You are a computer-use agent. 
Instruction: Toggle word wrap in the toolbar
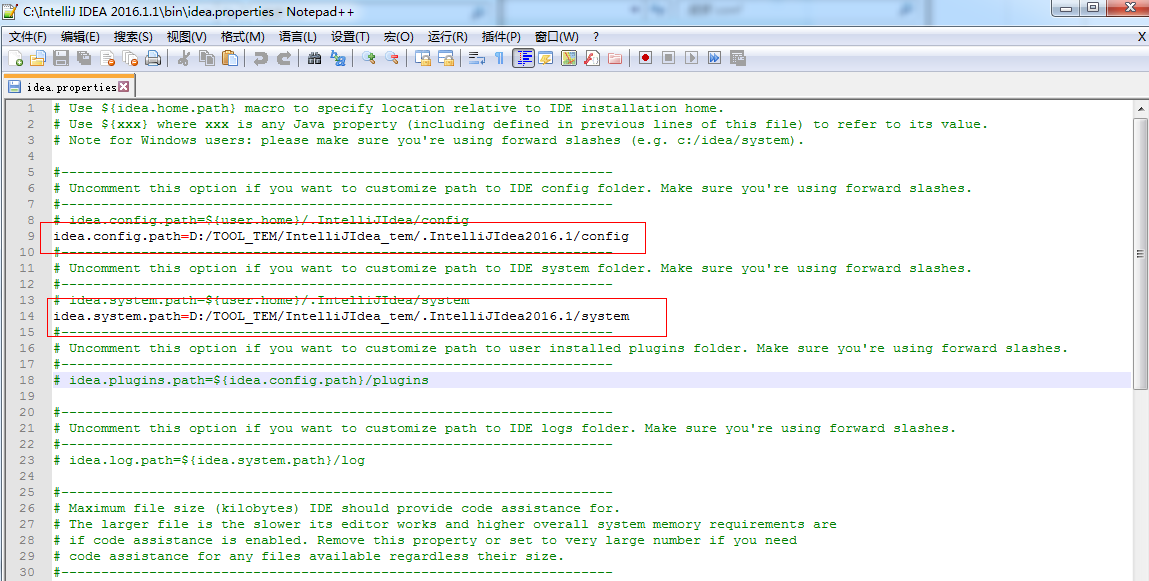coord(477,59)
